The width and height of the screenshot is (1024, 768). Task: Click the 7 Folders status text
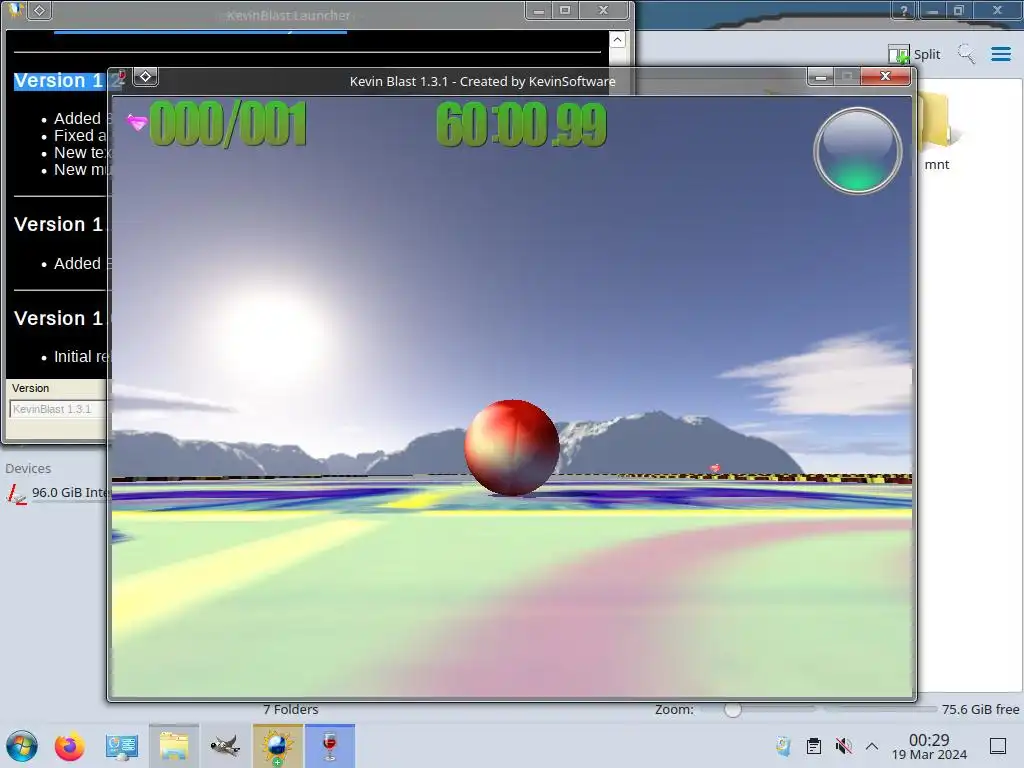click(x=291, y=709)
